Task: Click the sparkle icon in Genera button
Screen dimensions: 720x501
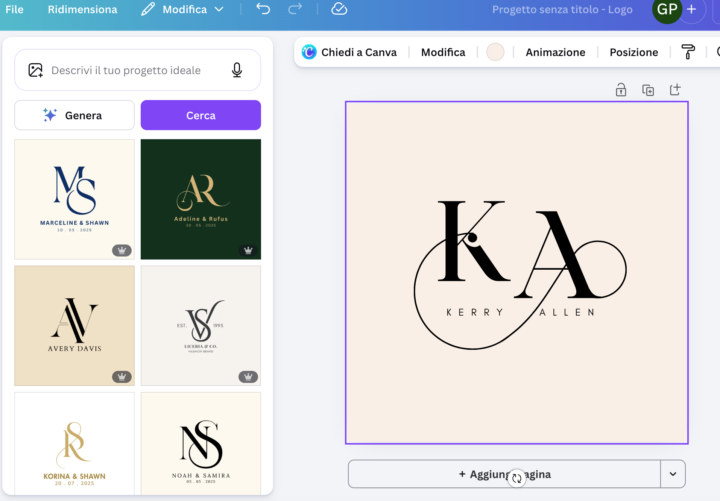Action: coord(50,115)
